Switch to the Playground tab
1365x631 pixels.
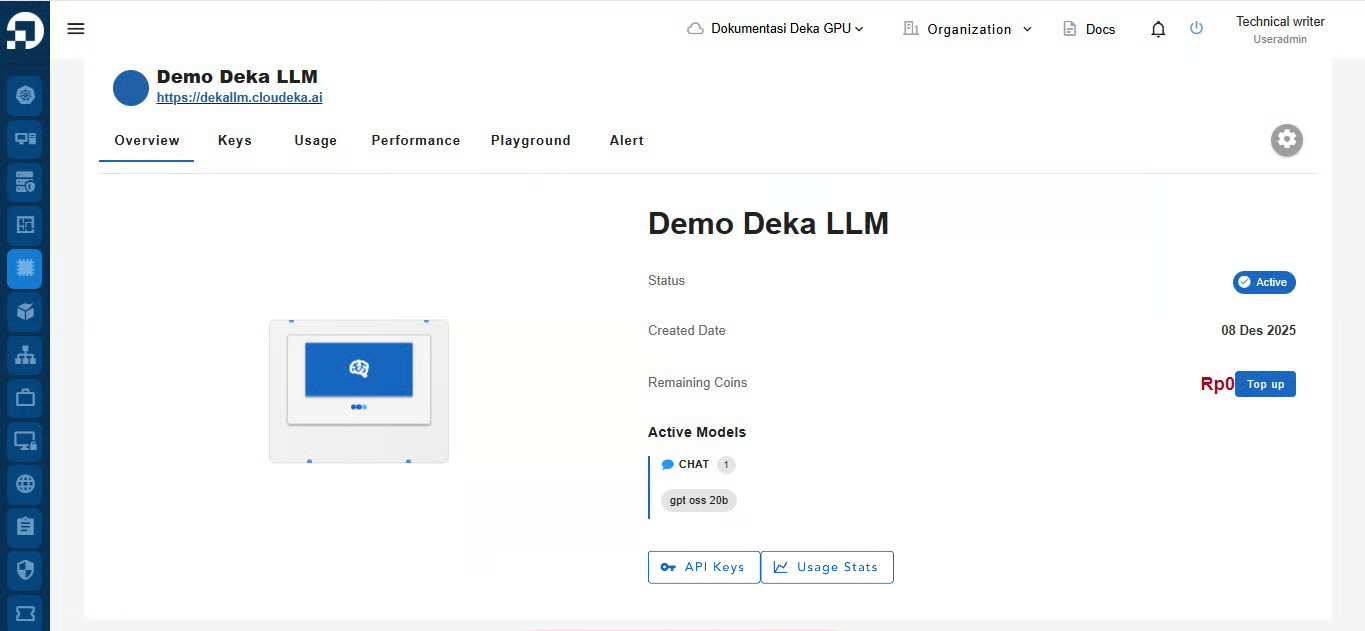coord(531,140)
